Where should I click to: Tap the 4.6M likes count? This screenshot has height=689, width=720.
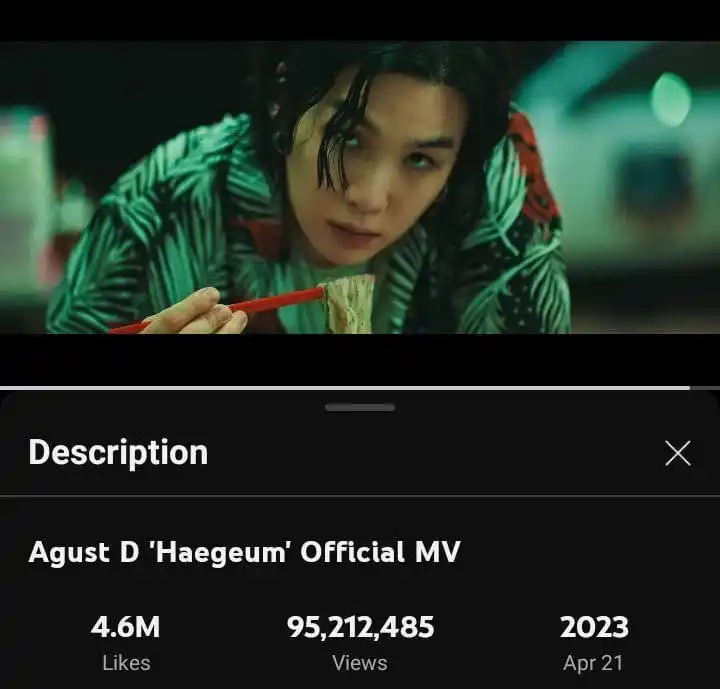pos(125,627)
